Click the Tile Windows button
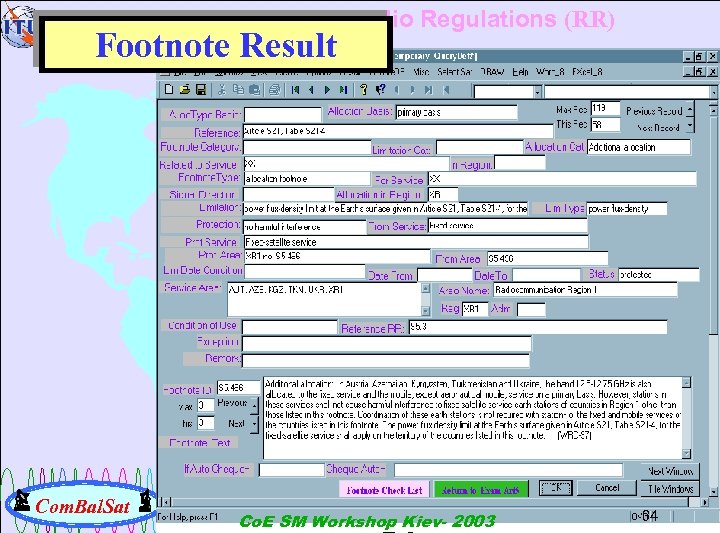 670,489
